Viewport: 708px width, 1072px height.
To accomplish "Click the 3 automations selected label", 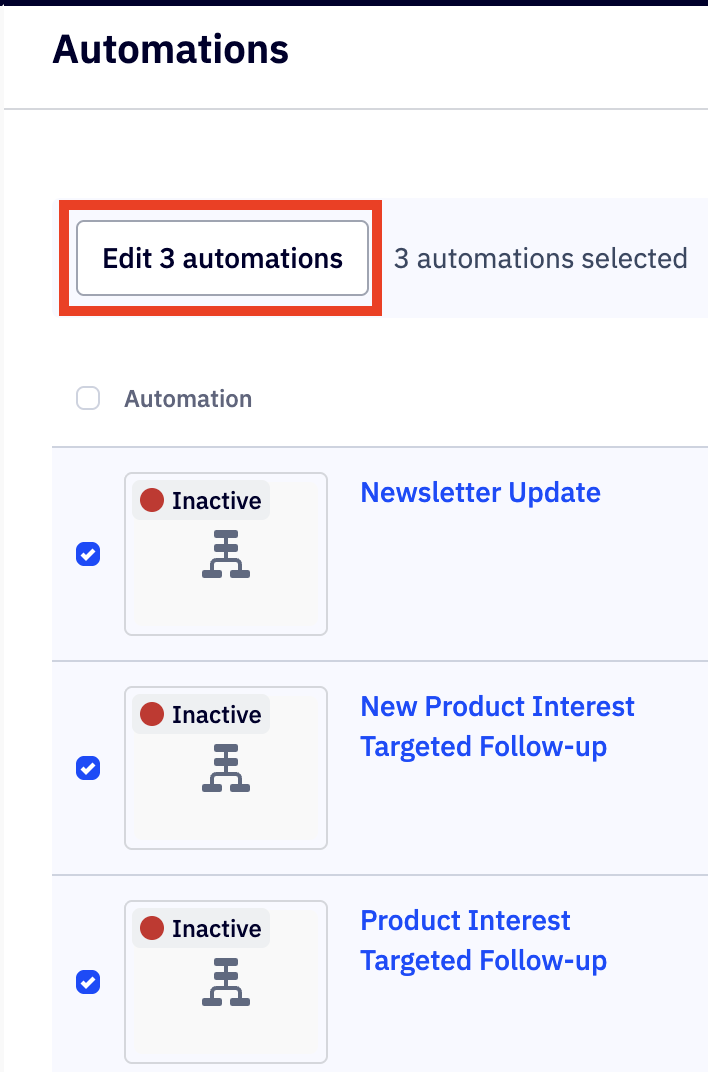I will point(540,258).
